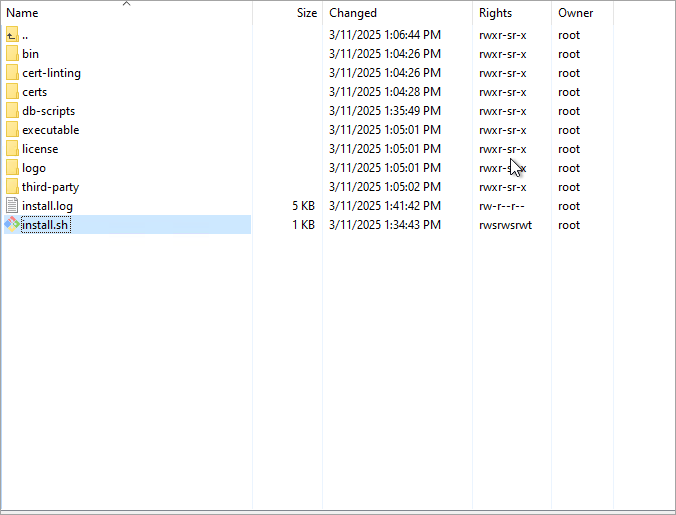Click the install.log changed date 1:41:42 PM
This screenshot has height=515, width=676.
pos(384,206)
